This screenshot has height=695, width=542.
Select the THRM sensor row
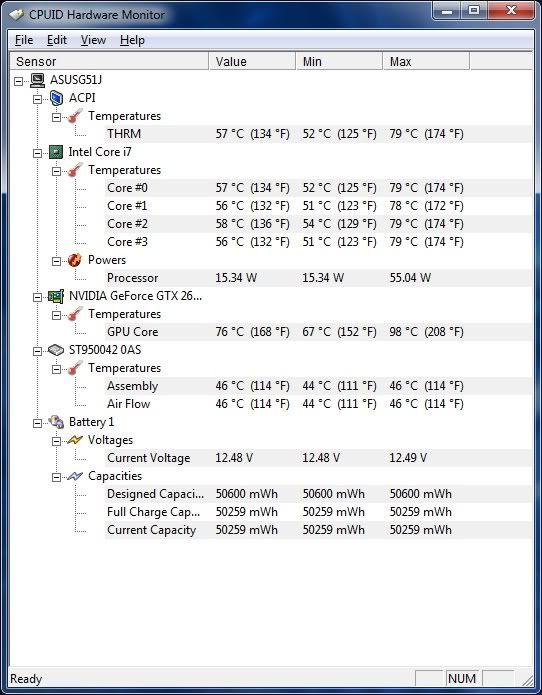[318, 134]
